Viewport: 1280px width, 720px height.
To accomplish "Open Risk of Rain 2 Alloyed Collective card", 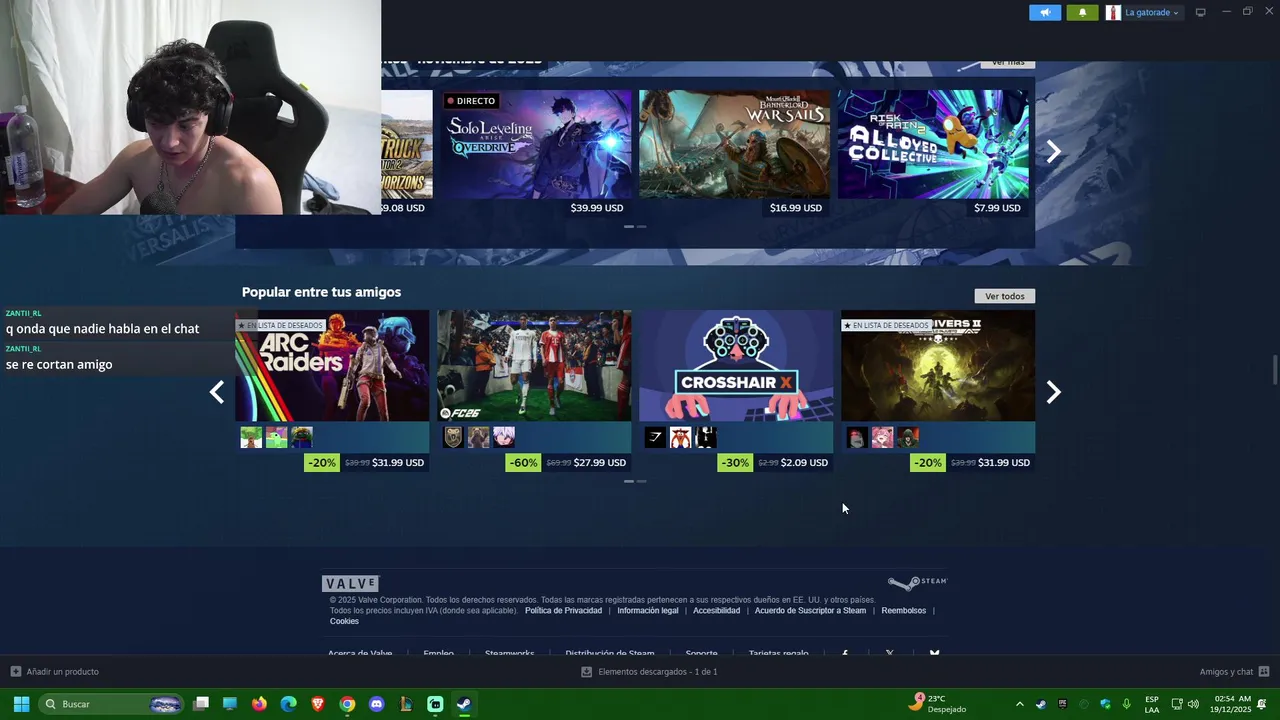I will point(933,145).
